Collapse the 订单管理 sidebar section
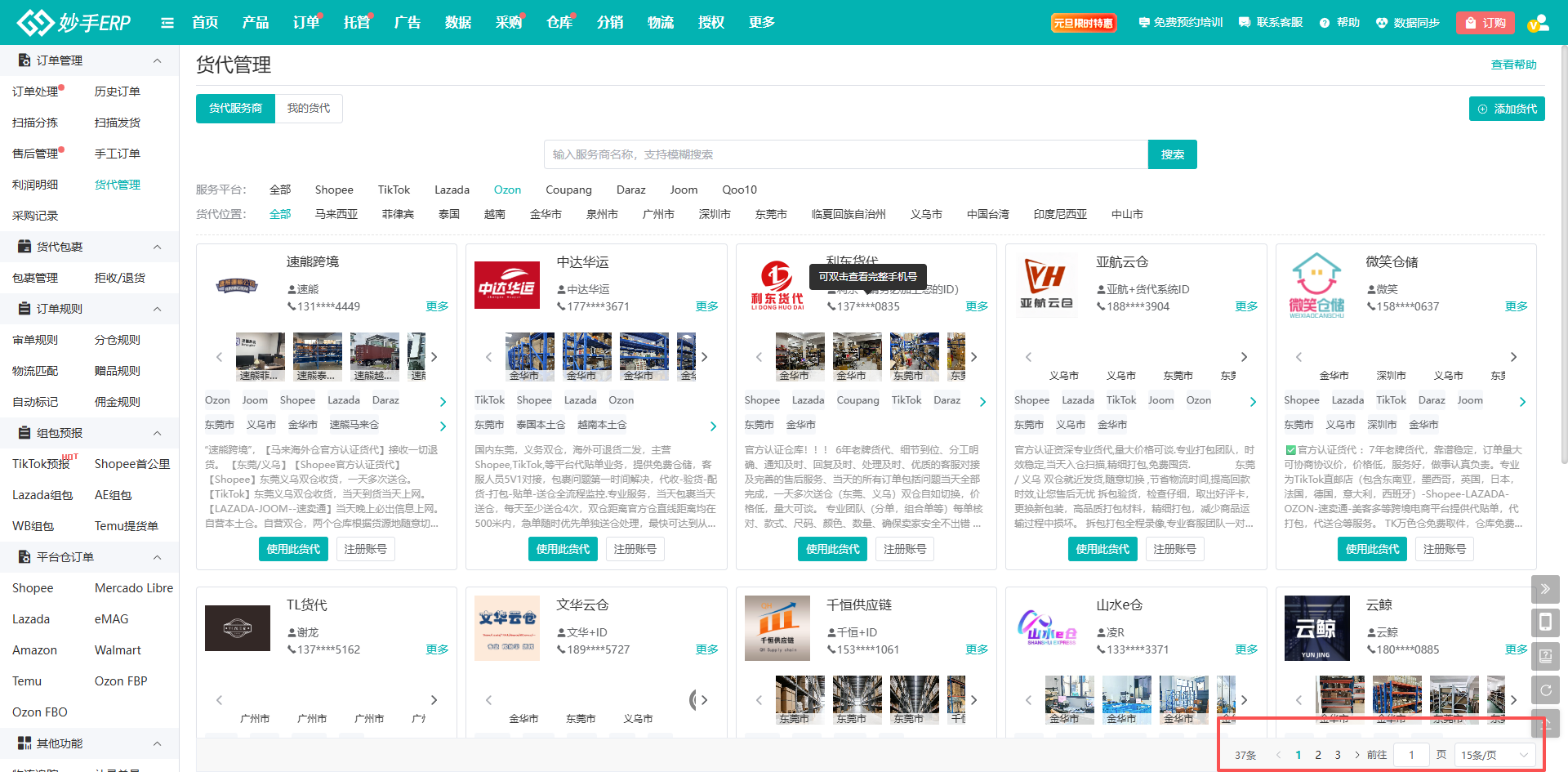1568x772 pixels. 157,60
